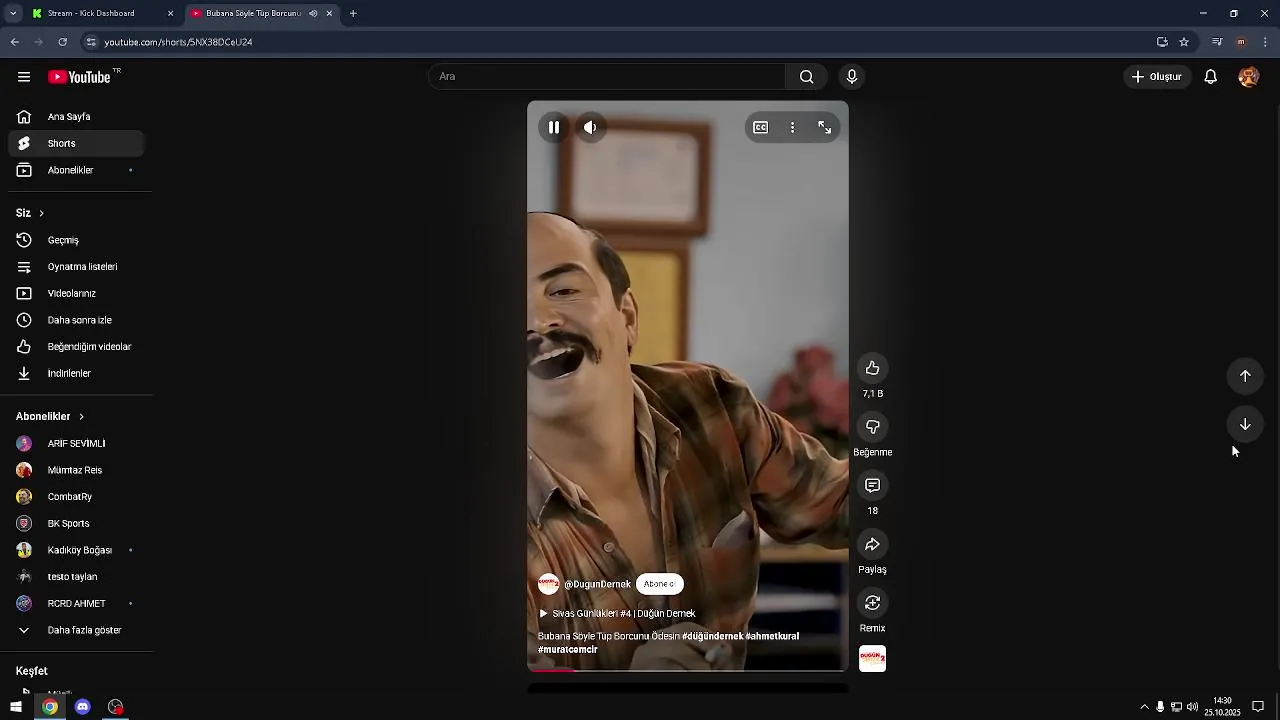Open the account avatar menu
This screenshot has width=1280, height=720.
pyautogui.click(x=1248, y=77)
